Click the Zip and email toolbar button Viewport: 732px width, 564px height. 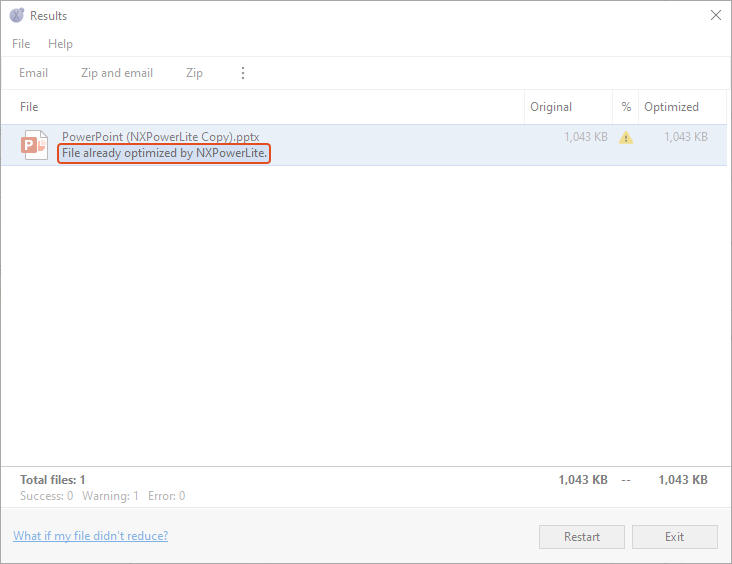117,73
